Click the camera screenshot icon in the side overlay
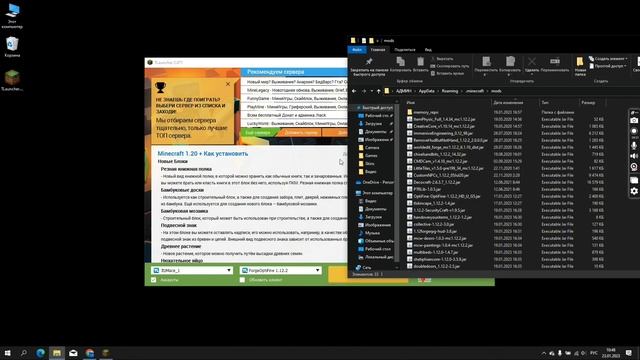640x360 pixels. point(634,120)
